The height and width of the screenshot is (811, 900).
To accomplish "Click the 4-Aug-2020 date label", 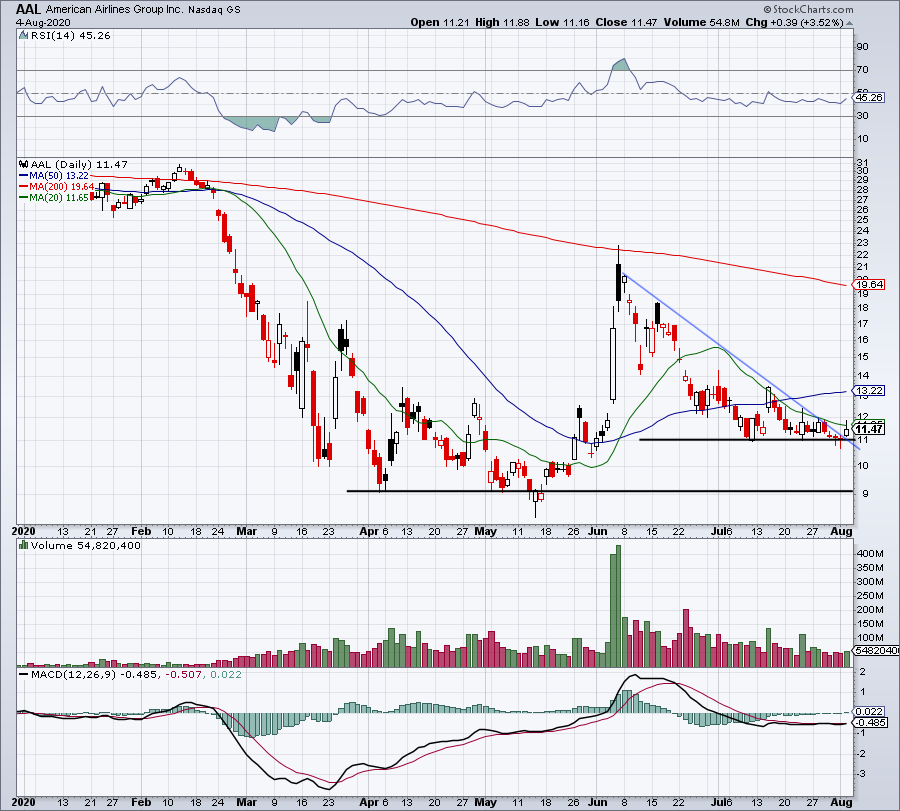I will 43,22.
